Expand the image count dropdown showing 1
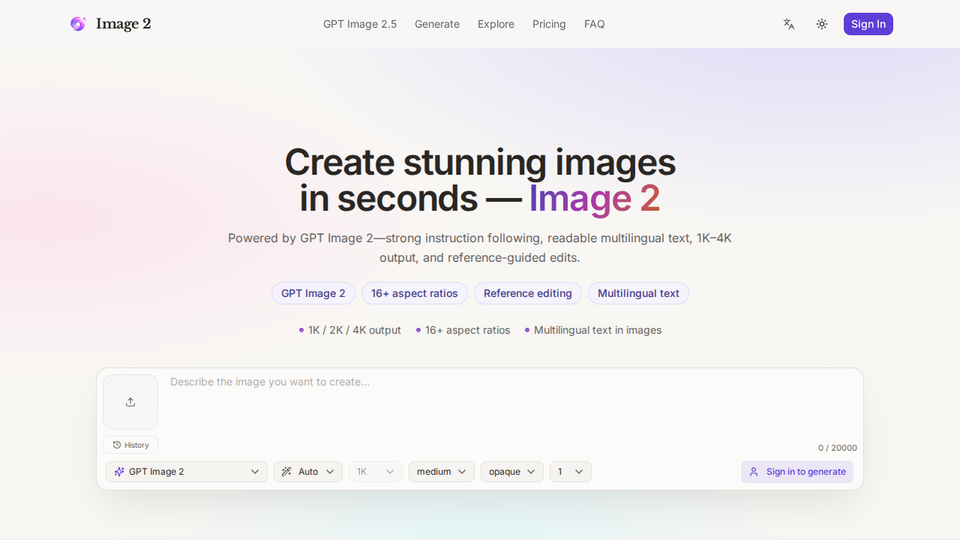The width and height of the screenshot is (960, 540). pyautogui.click(x=571, y=471)
